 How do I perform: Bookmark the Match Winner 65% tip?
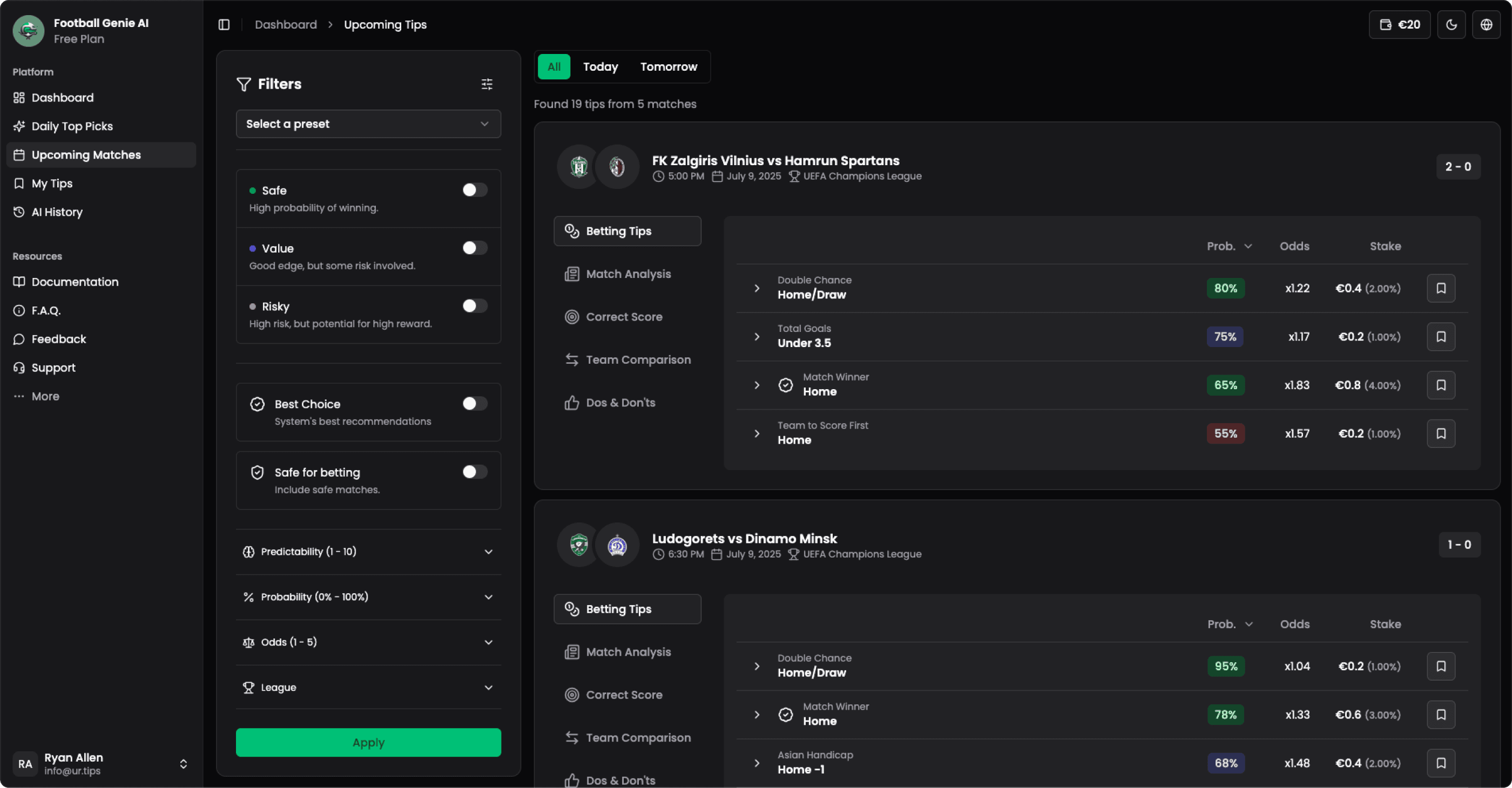[x=1440, y=385]
